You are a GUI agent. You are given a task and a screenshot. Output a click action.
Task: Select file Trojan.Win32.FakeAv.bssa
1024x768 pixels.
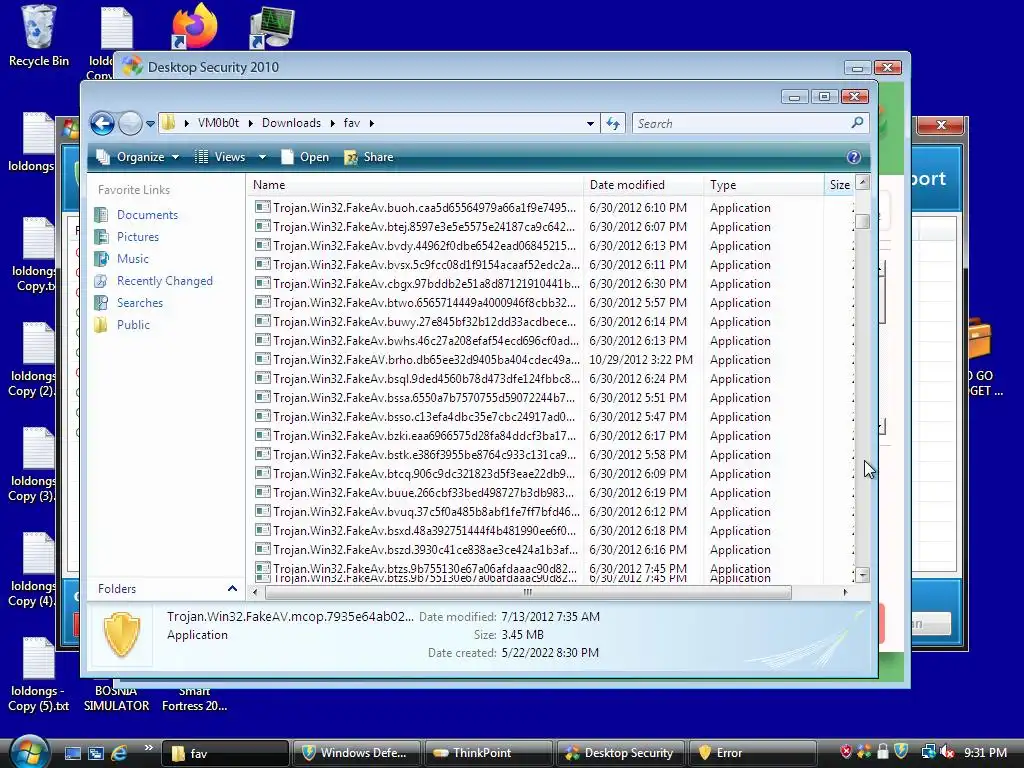pos(424,398)
